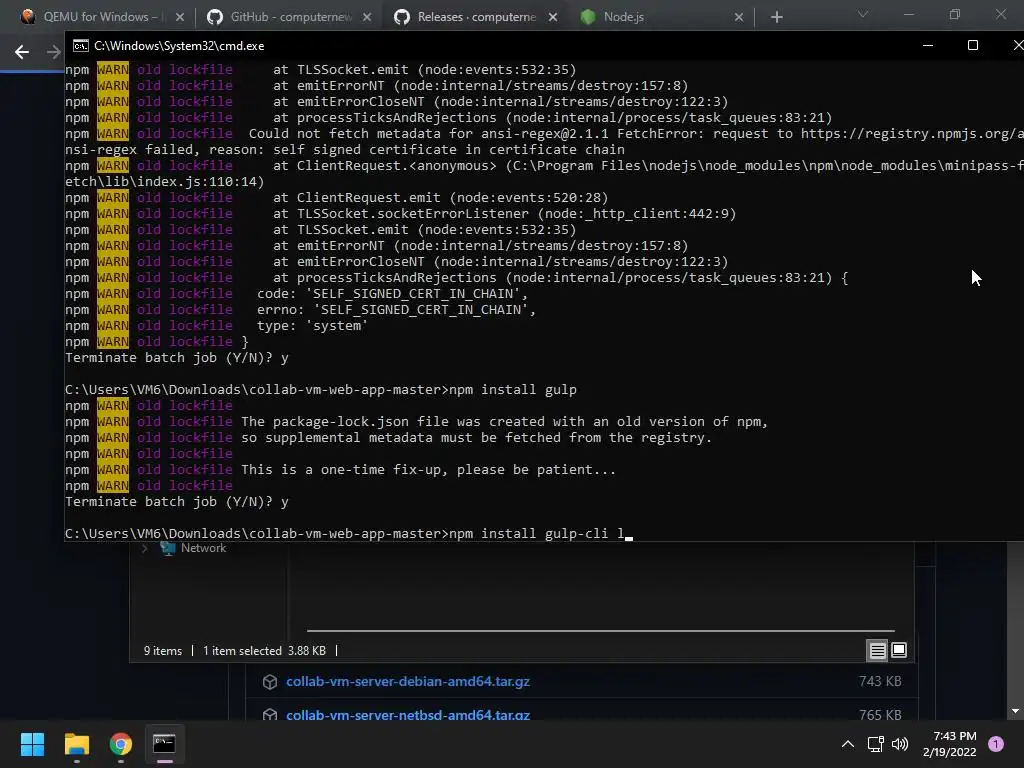Open a new browser tab

(776, 17)
